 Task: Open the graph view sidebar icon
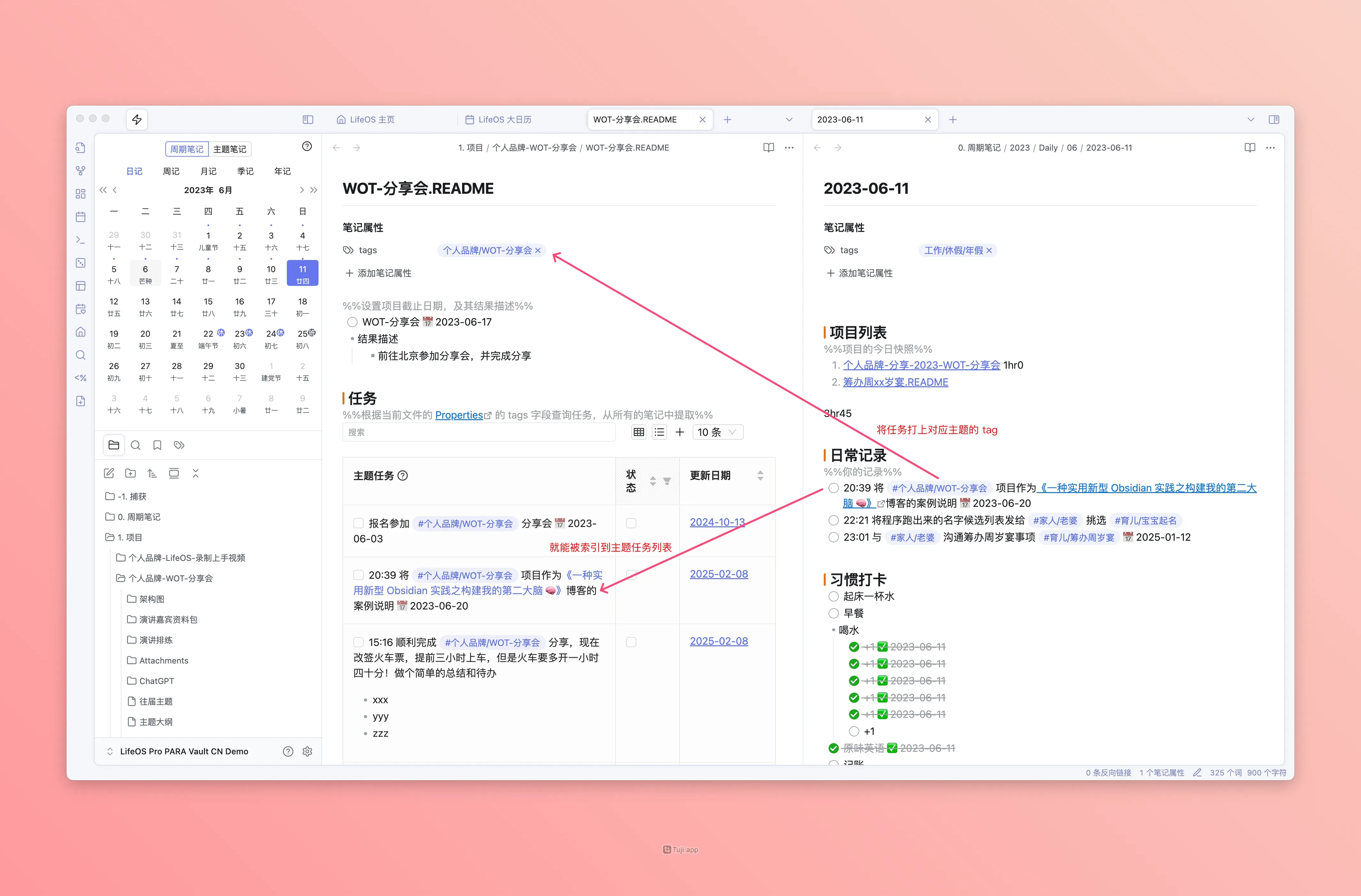tap(81, 171)
